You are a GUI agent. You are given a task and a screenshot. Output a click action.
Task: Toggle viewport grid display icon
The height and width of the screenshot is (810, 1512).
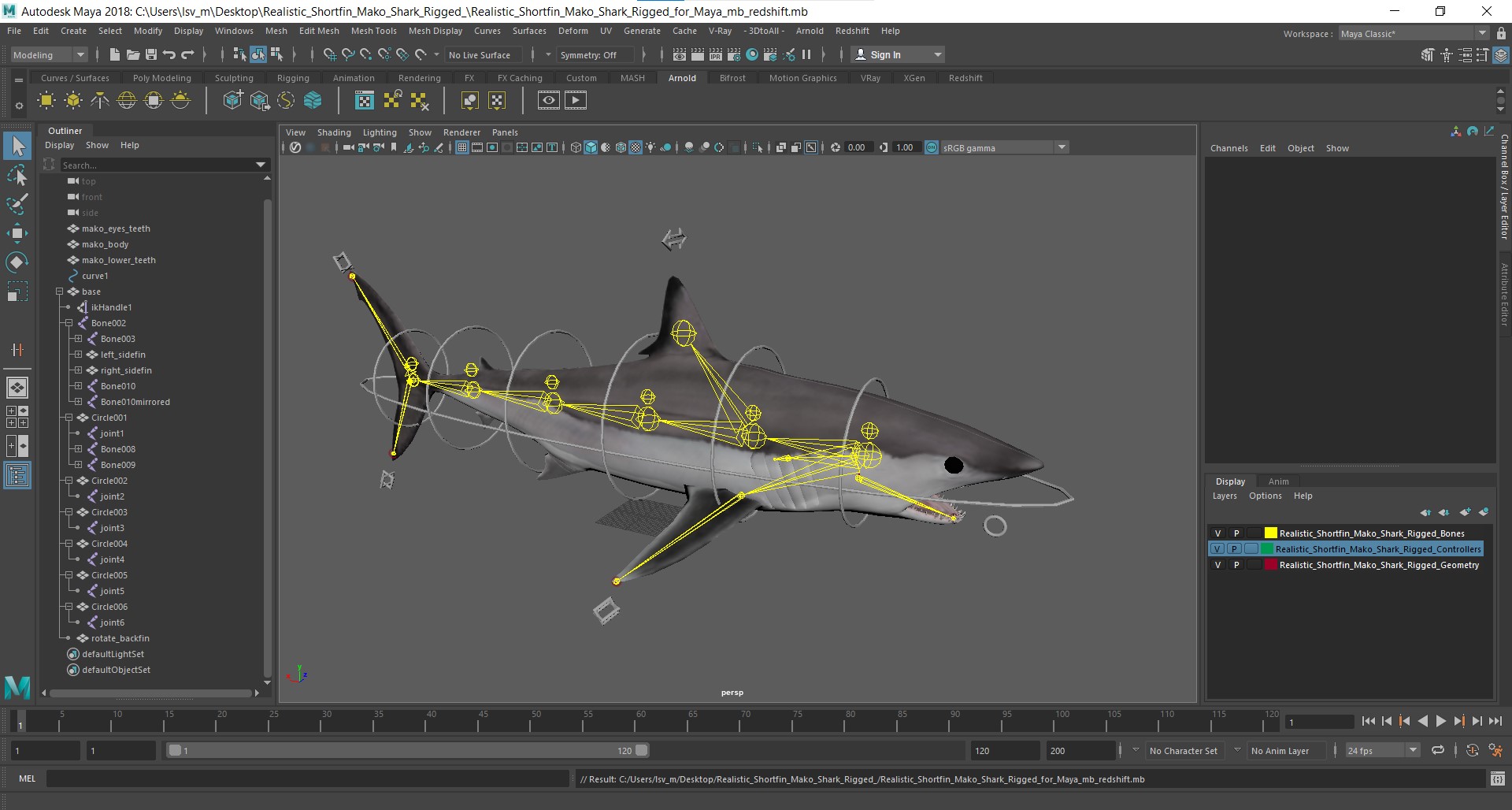(462, 147)
